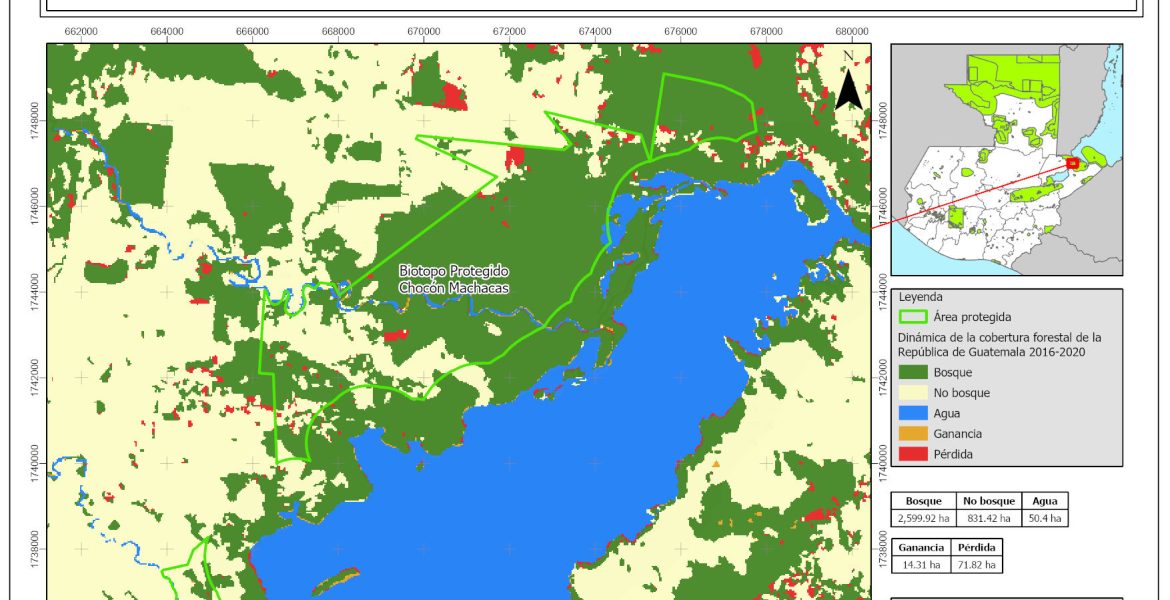Select the Área protegida green outline symbol

(x=915, y=318)
